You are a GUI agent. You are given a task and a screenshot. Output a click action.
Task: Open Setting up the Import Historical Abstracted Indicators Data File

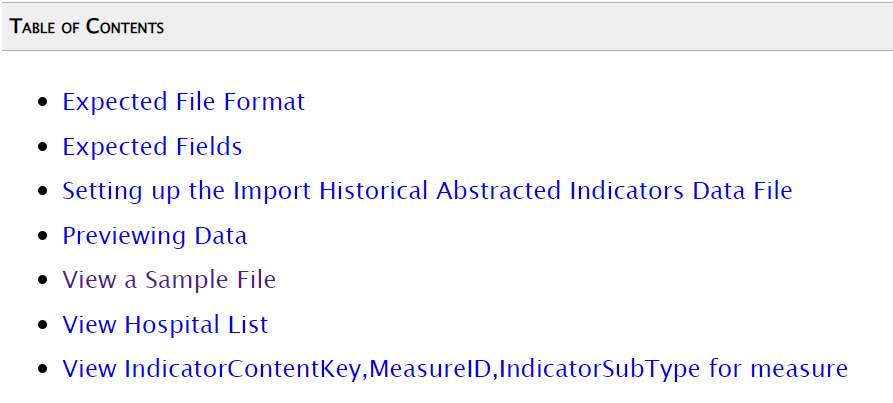427,191
